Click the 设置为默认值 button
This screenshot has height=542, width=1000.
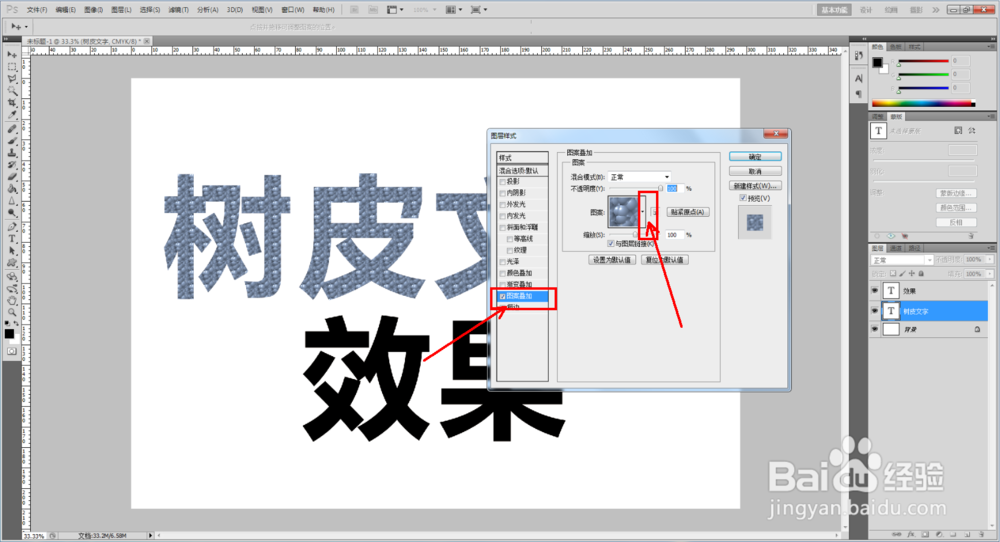[x=612, y=260]
